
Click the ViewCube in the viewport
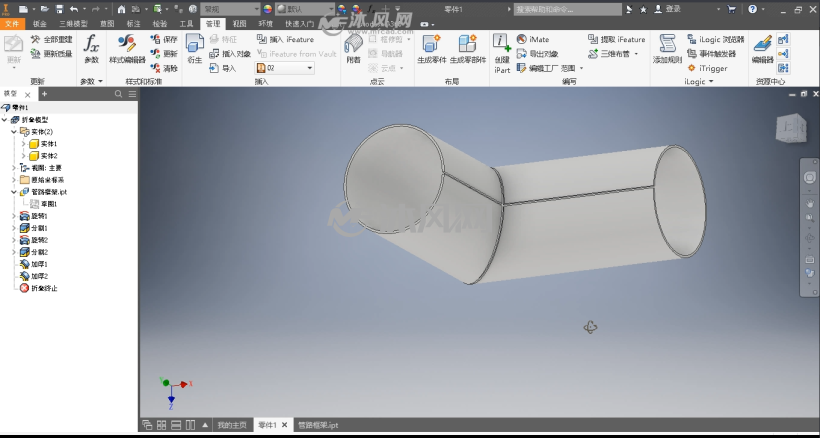791,128
